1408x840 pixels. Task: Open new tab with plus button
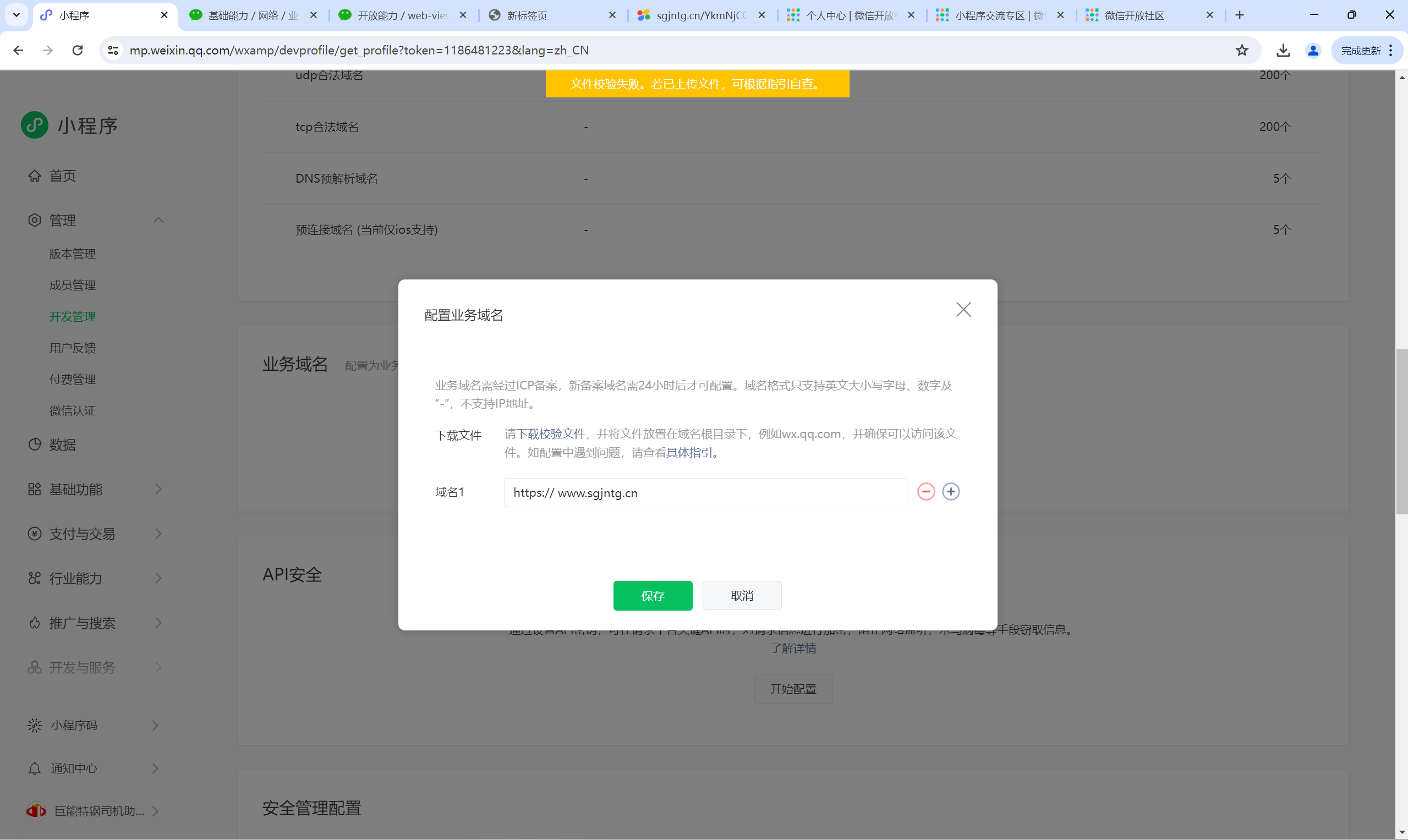(x=1239, y=15)
